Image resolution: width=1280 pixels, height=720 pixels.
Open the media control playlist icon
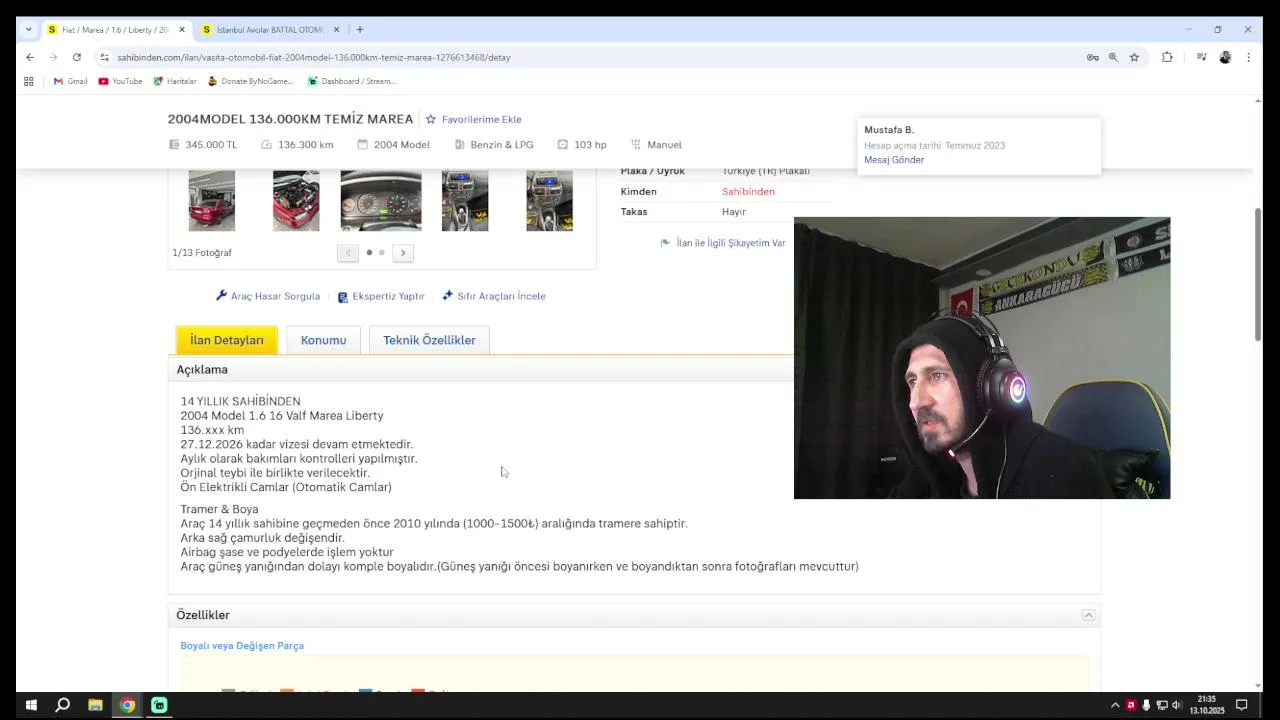1201,57
